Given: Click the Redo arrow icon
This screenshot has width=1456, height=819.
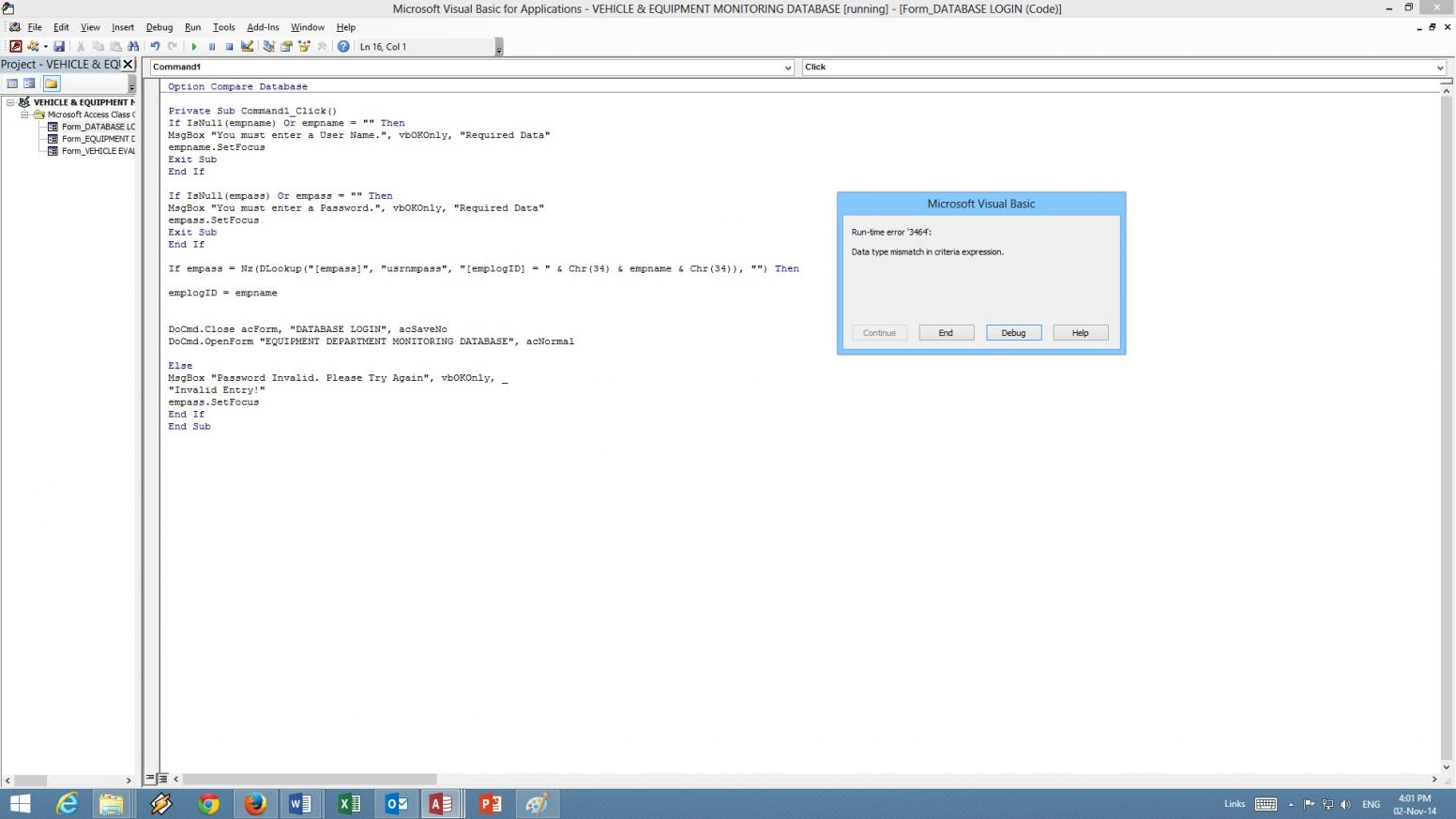Looking at the screenshot, I should click(x=173, y=46).
